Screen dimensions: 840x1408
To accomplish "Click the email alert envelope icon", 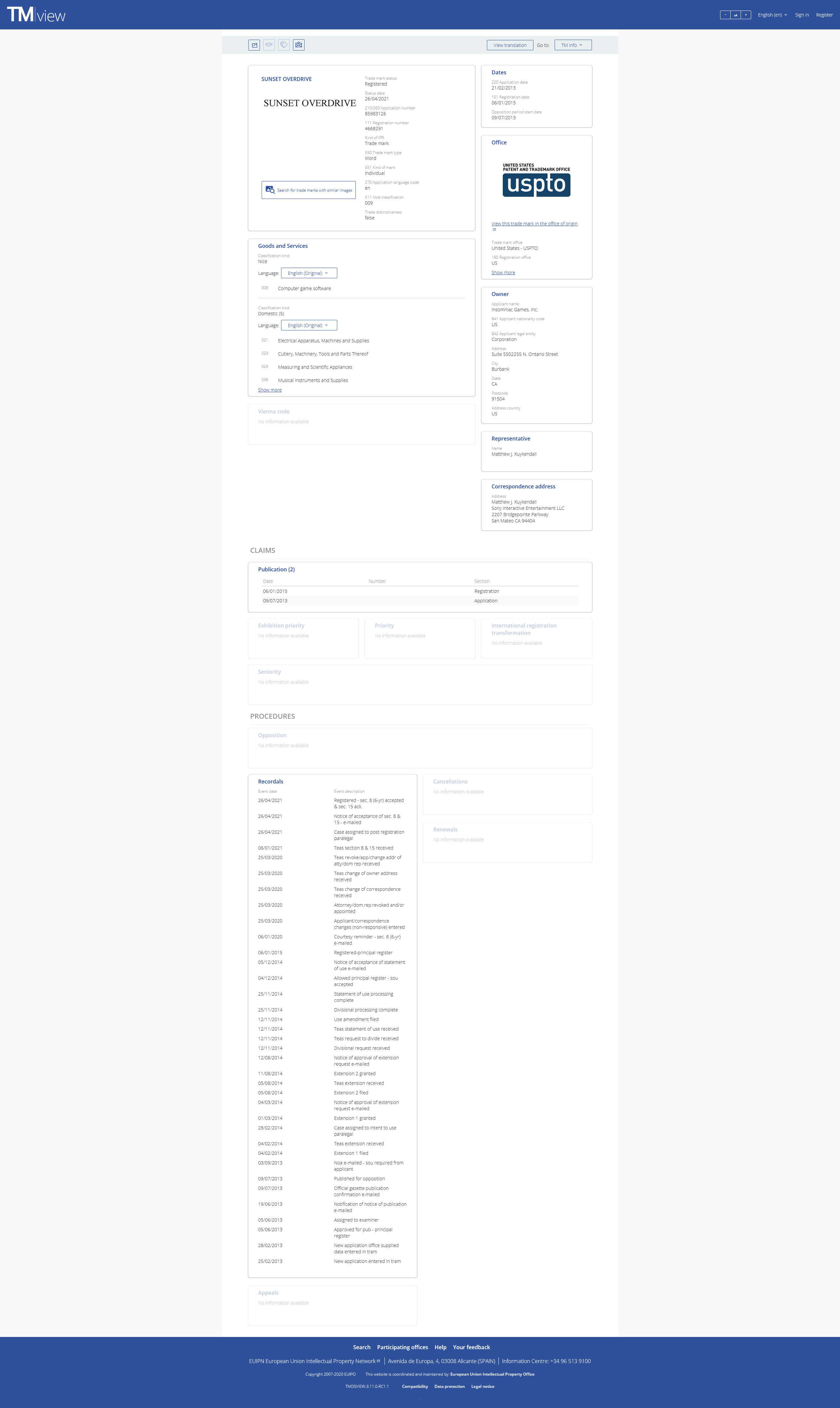I will tap(299, 45).
